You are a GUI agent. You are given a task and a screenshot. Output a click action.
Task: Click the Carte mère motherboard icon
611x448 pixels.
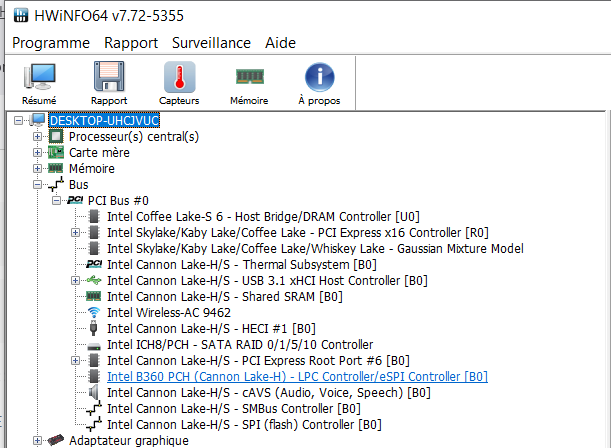pyautogui.click(x=56, y=152)
